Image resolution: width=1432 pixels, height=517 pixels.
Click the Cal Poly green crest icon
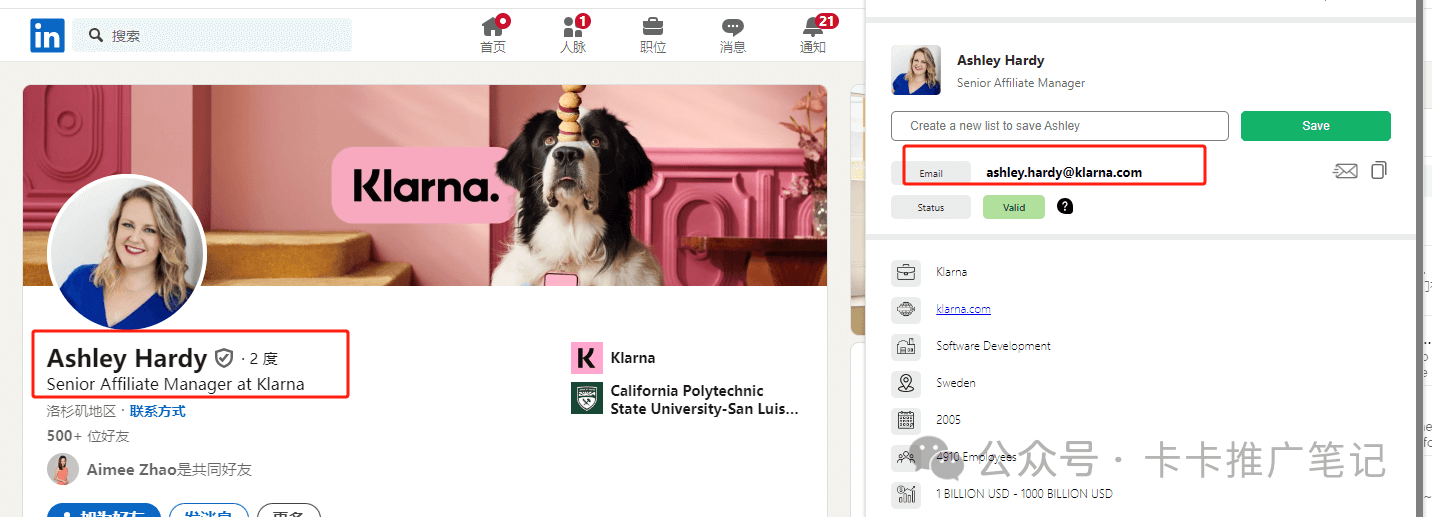(x=586, y=397)
